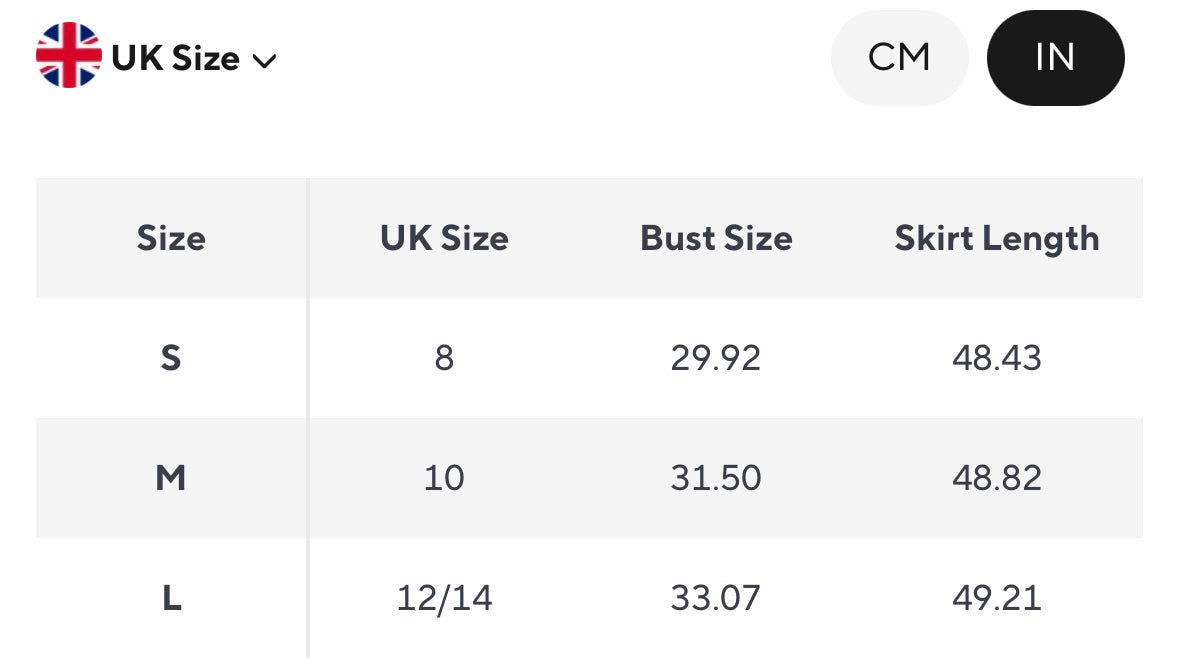Image resolution: width=1178 pixels, height=659 pixels.
Task: Click bust size value 33.07
Action: click(x=716, y=599)
